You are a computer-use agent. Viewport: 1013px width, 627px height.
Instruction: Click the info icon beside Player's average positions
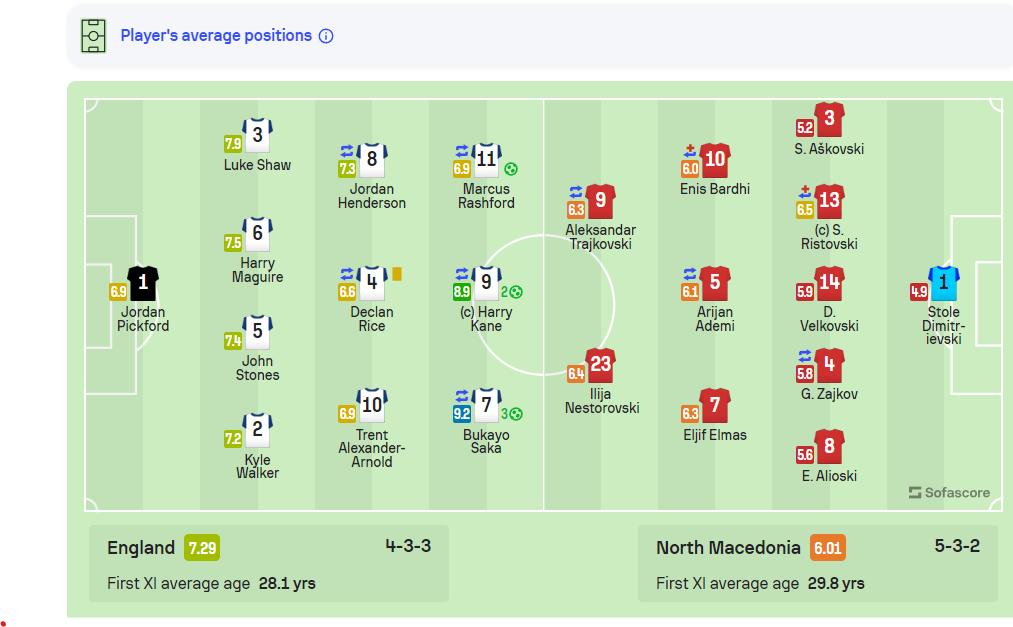[326, 36]
